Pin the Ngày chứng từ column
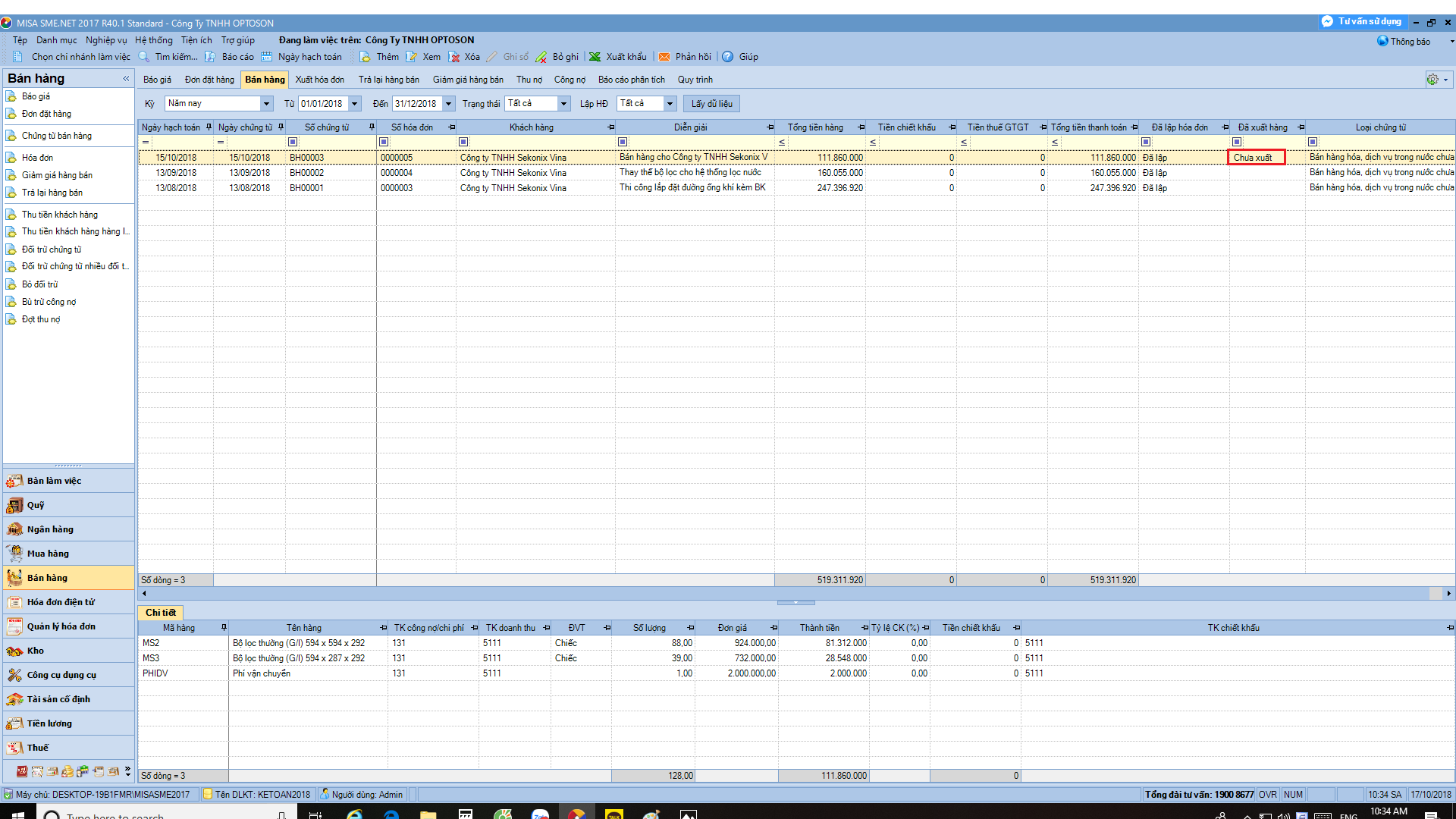The width and height of the screenshot is (1456, 819). (281, 127)
